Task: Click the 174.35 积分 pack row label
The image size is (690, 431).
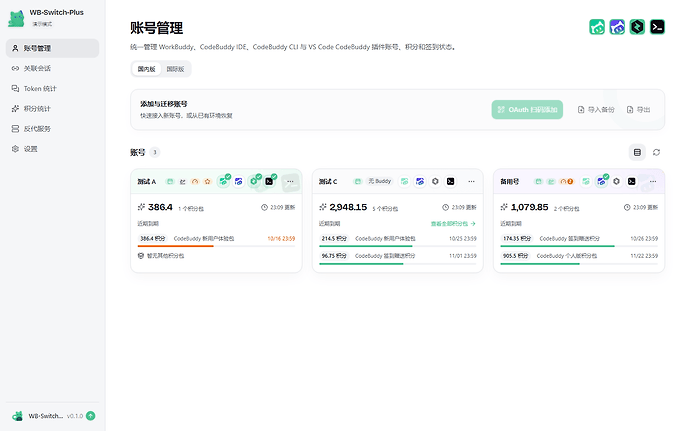Action: click(x=516, y=239)
